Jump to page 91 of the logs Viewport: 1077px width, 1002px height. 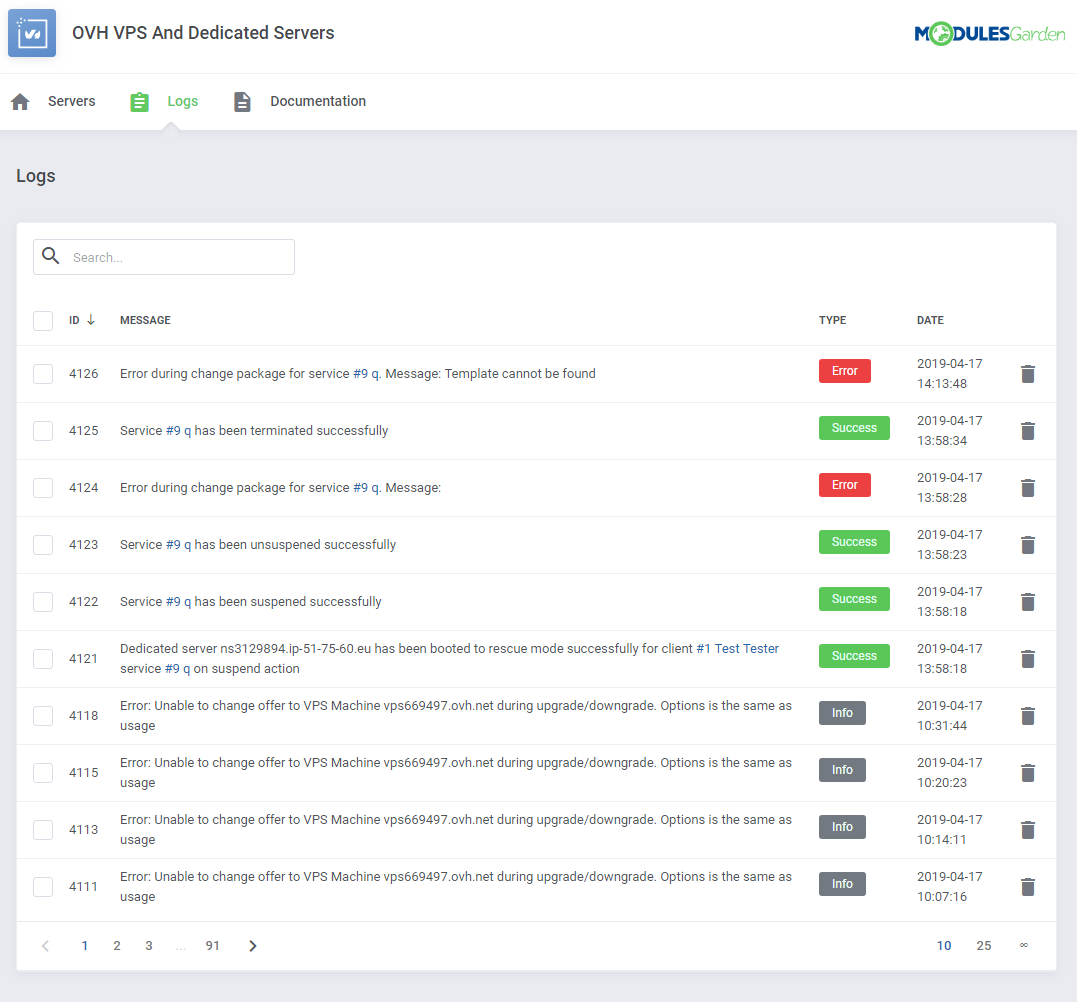[x=212, y=944]
